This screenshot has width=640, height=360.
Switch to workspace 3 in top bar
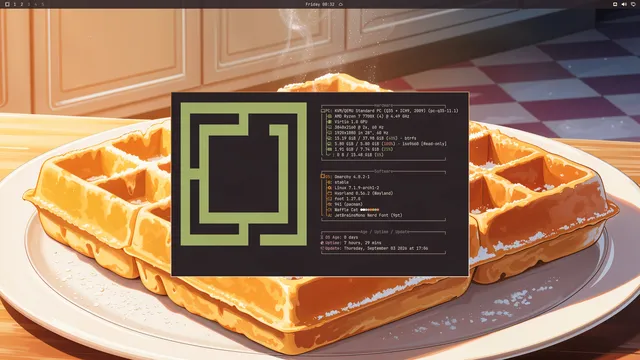[x=29, y=4]
